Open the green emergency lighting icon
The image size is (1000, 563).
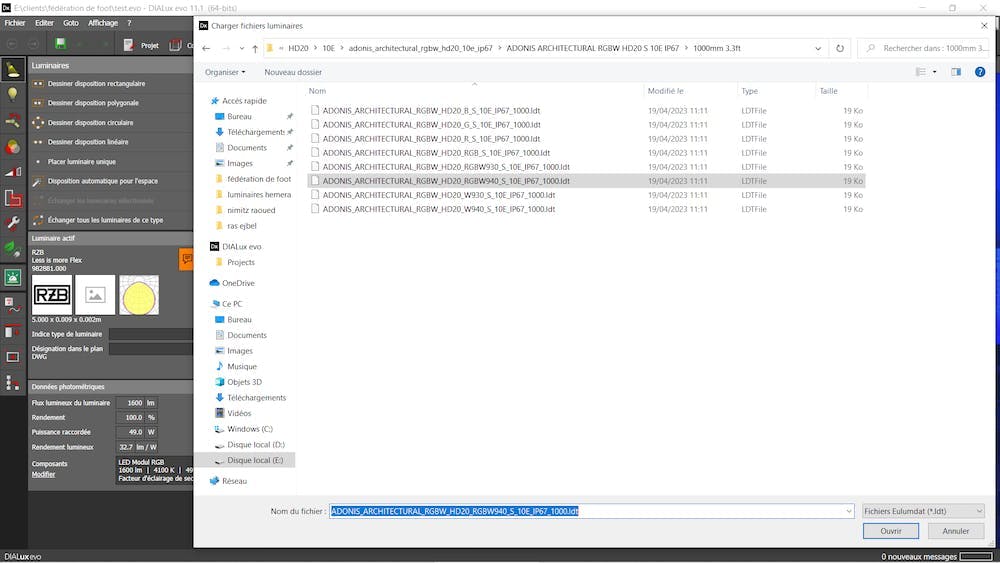tap(13, 277)
